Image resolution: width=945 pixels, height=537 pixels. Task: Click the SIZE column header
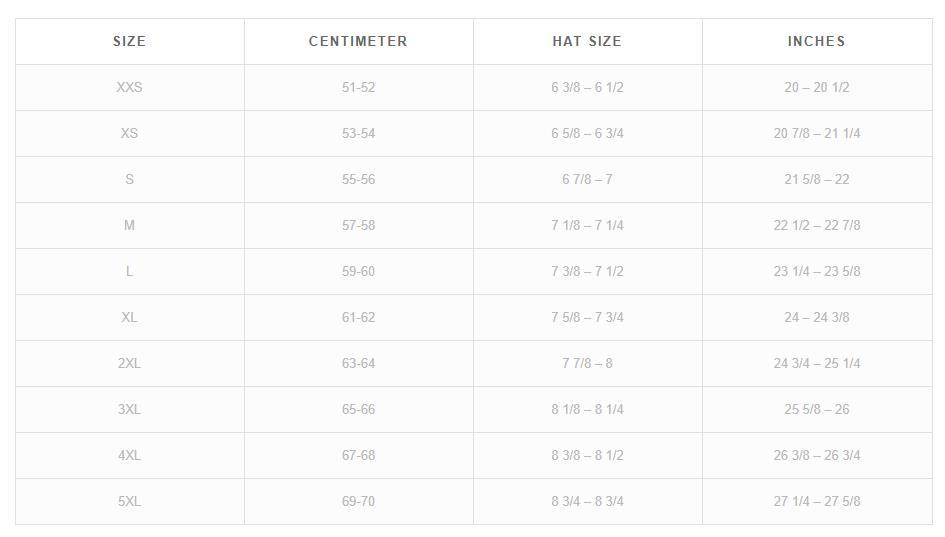(x=129, y=41)
